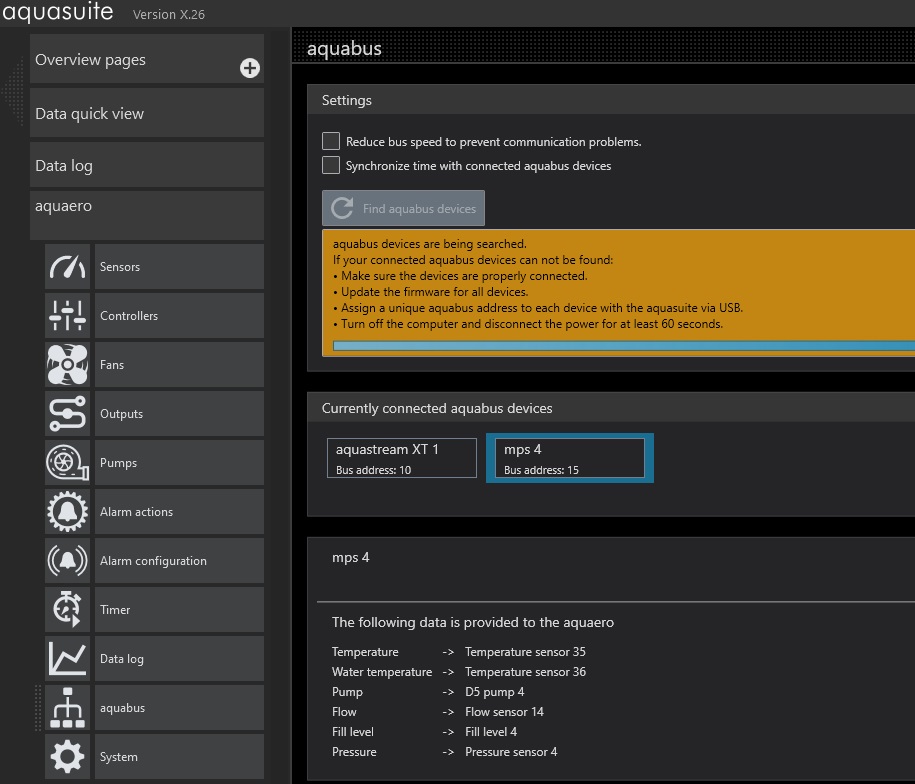Toggle Synchronize time with aquabus devices
915x784 pixels.
point(331,165)
